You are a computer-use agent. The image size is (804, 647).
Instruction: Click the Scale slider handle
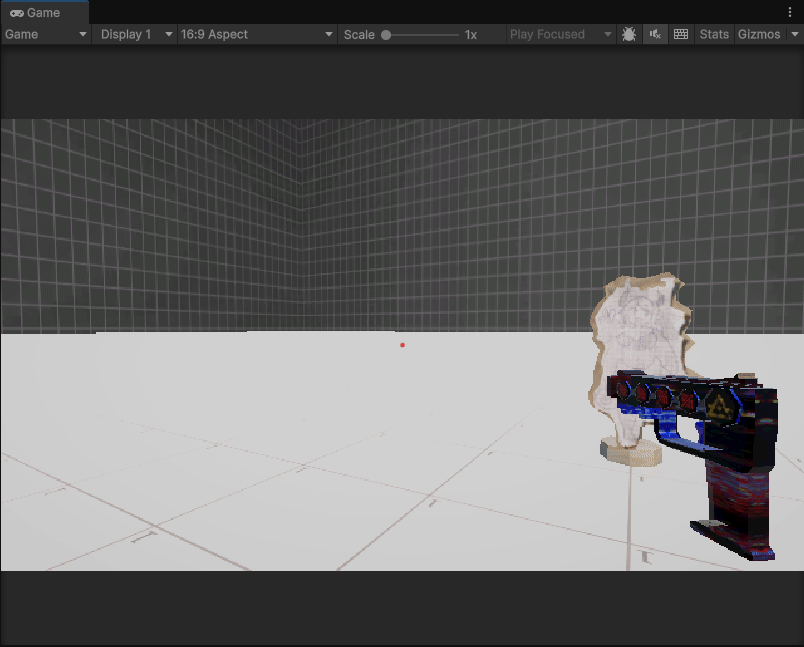click(386, 35)
